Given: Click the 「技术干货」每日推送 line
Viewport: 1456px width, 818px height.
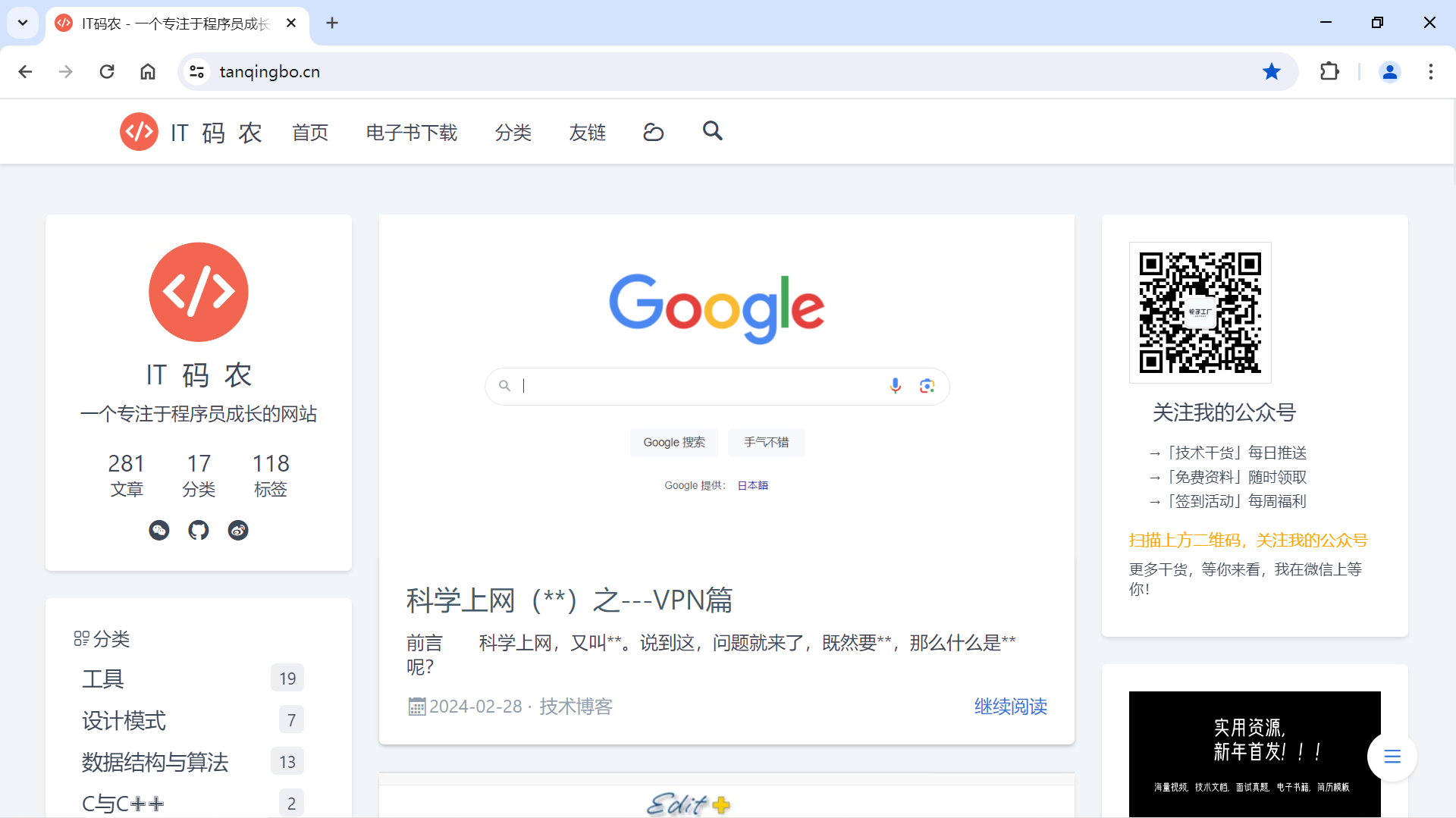Looking at the screenshot, I should point(1228,453).
